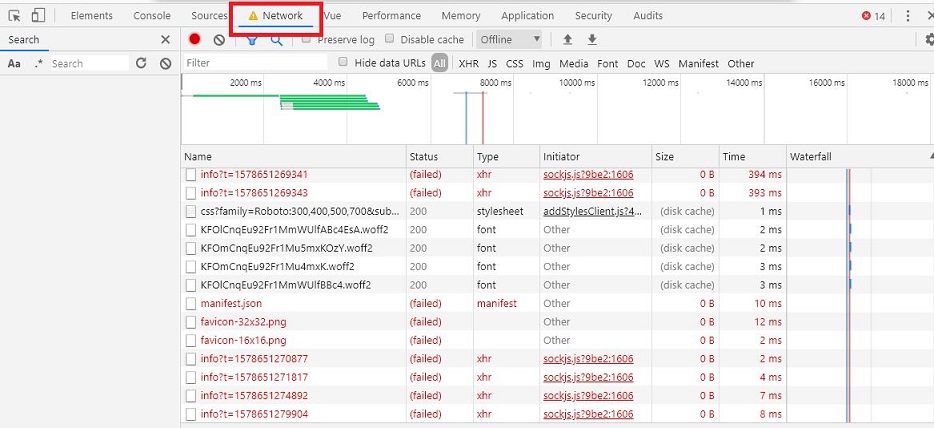
Task: Check the Disable cache option
Action: 390,40
